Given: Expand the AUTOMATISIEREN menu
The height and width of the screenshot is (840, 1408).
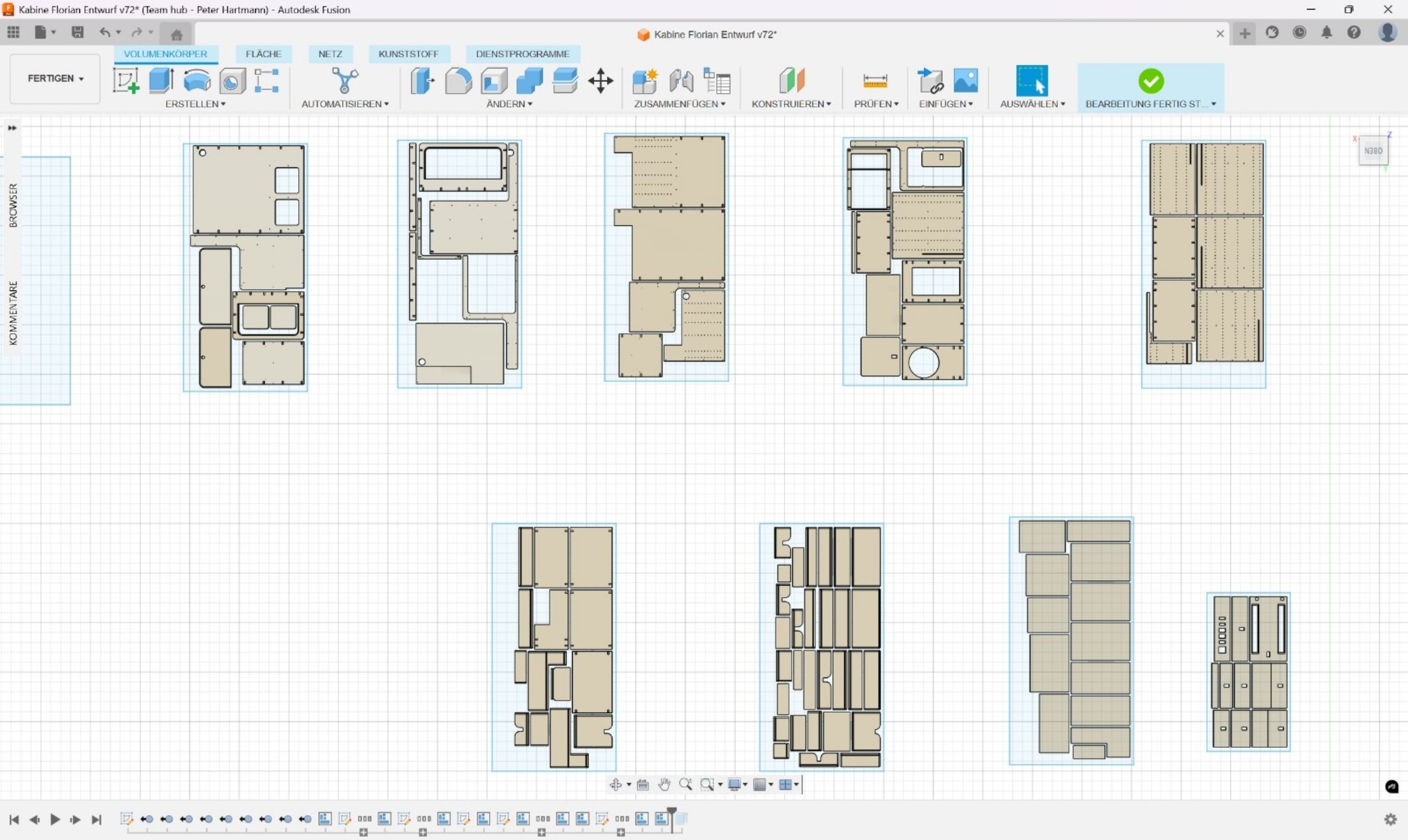Looking at the screenshot, I should point(345,104).
